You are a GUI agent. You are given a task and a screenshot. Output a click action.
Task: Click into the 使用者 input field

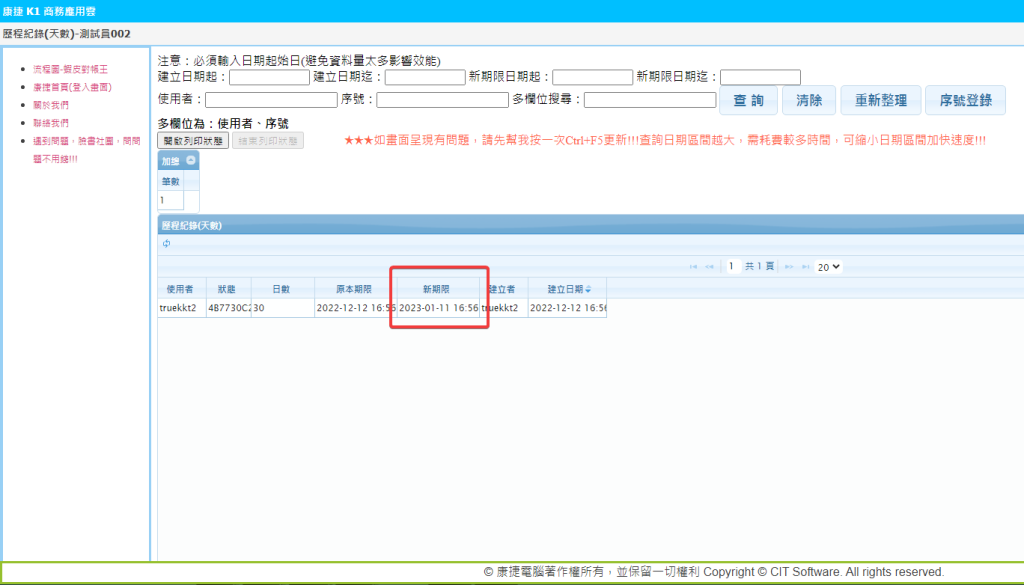[x=271, y=99]
